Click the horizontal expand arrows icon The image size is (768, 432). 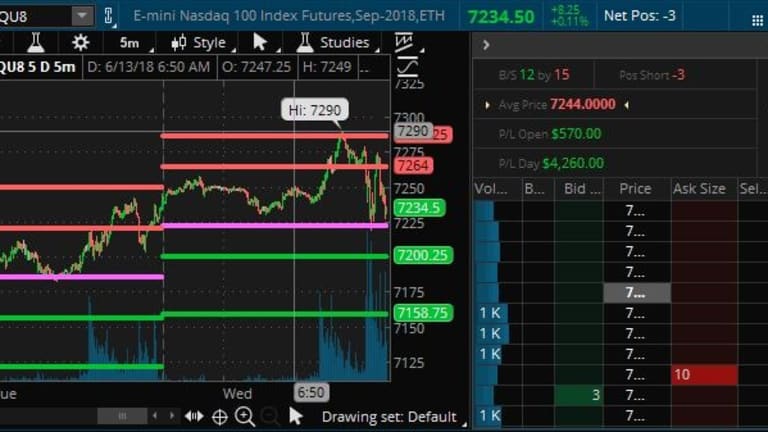(194, 416)
